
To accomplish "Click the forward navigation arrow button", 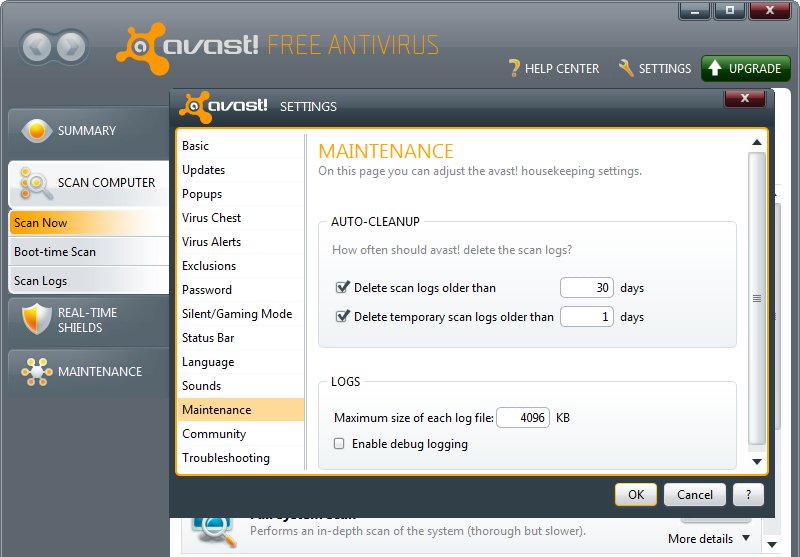I will (x=71, y=47).
